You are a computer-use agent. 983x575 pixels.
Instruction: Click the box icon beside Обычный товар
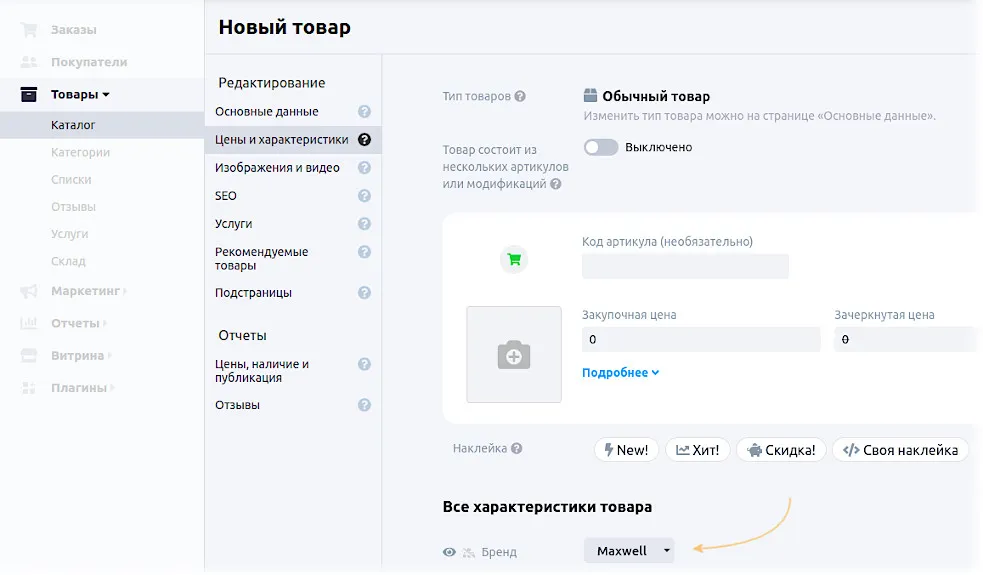591,95
